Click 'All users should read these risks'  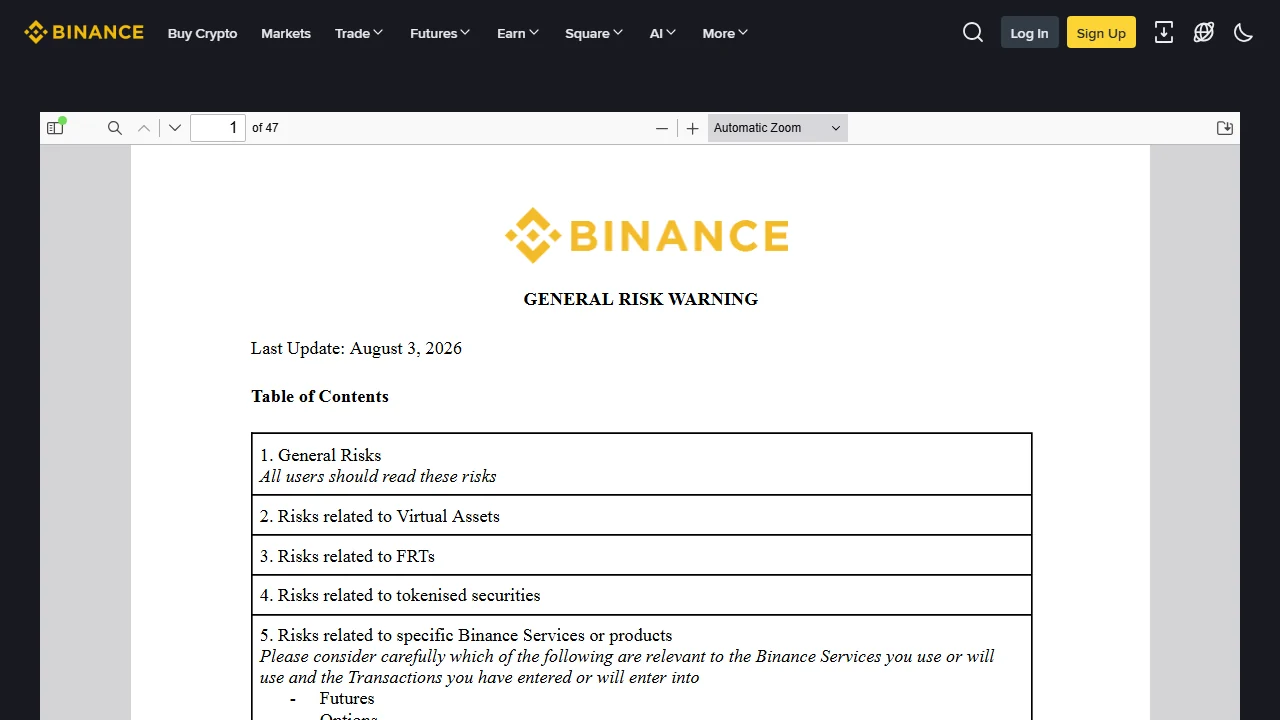tap(378, 476)
